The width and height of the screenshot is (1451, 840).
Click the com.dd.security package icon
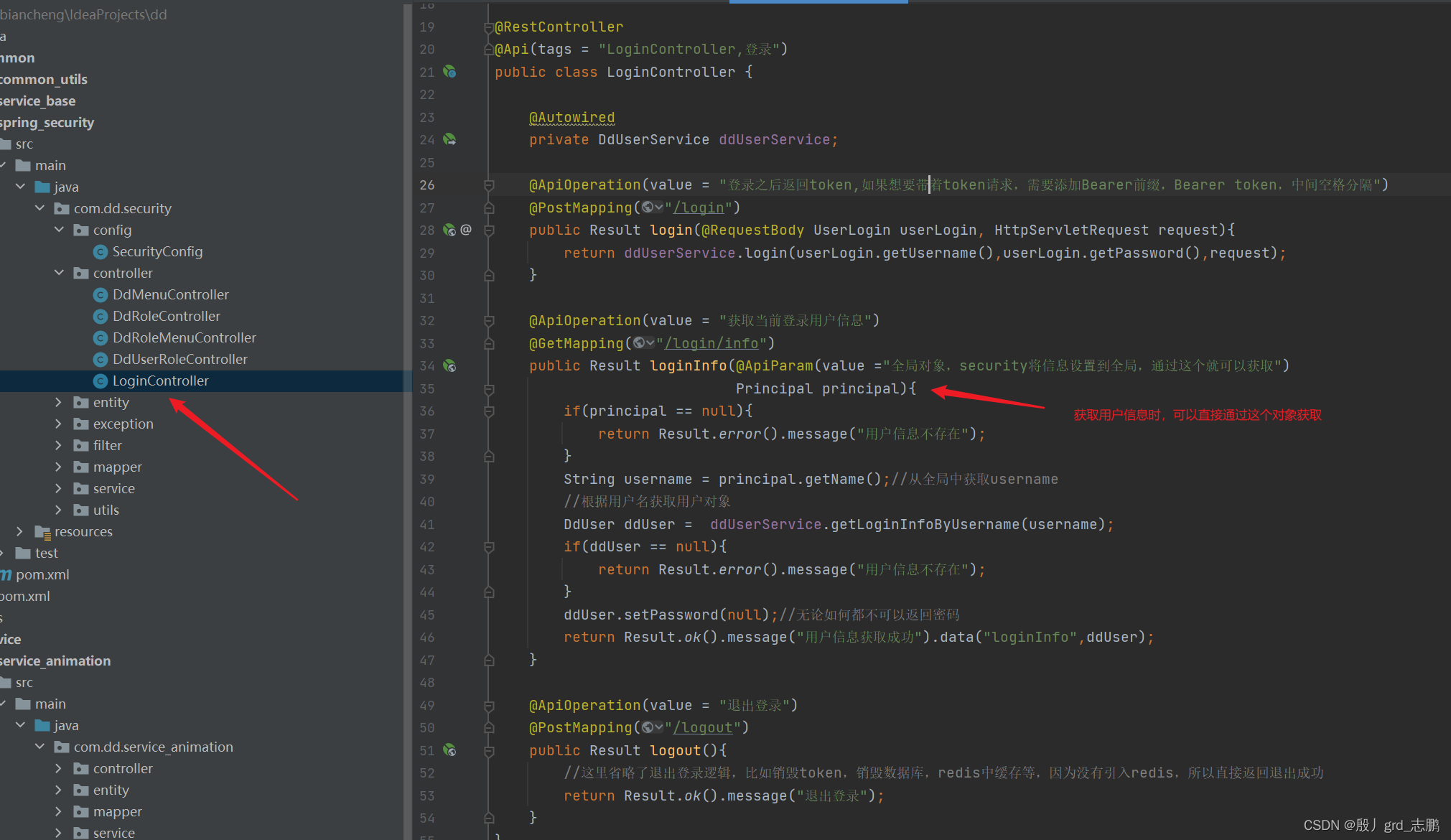[x=62, y=209]
